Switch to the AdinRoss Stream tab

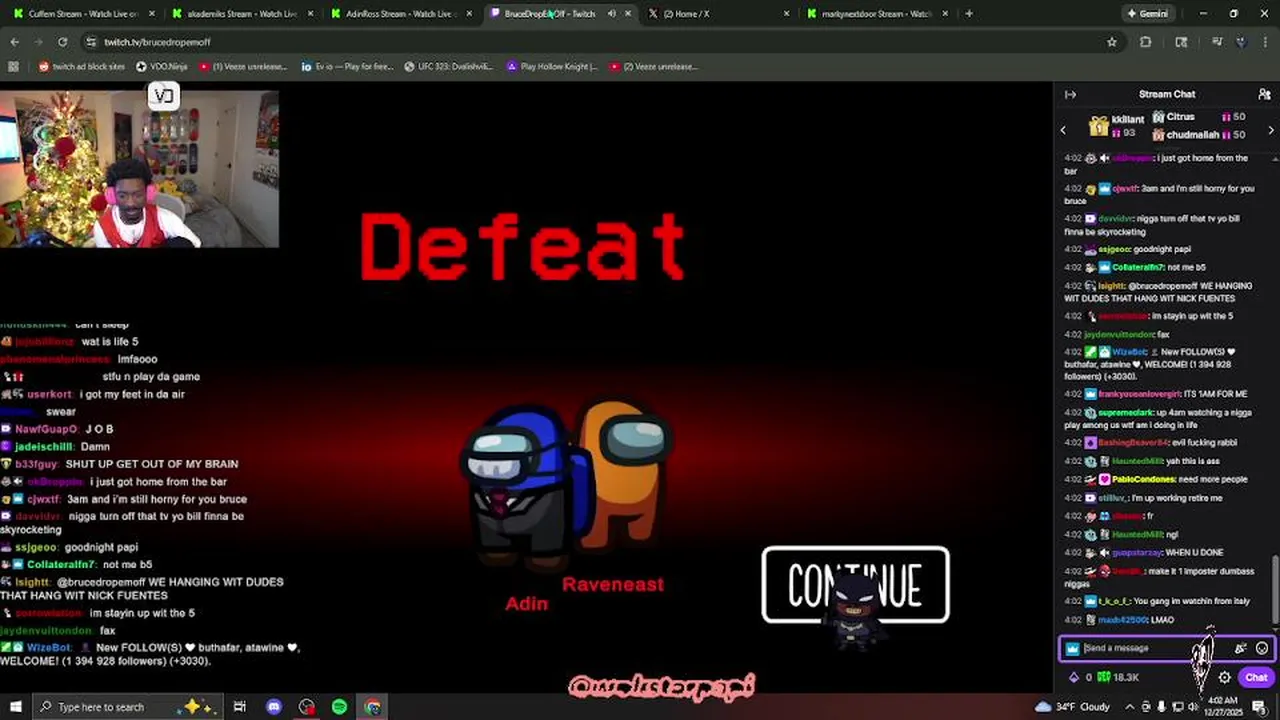400,14
